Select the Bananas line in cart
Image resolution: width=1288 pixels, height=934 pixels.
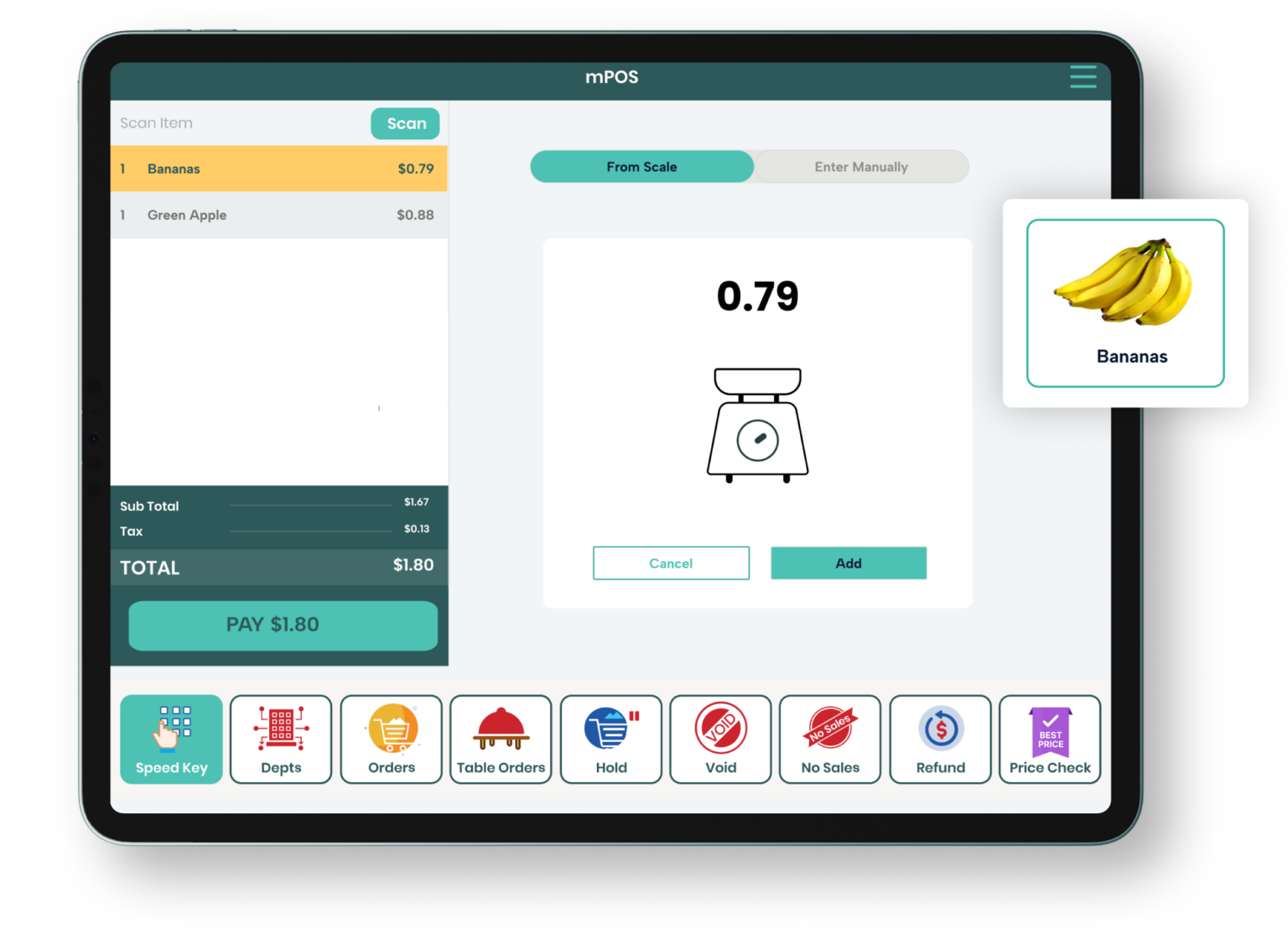278,169
